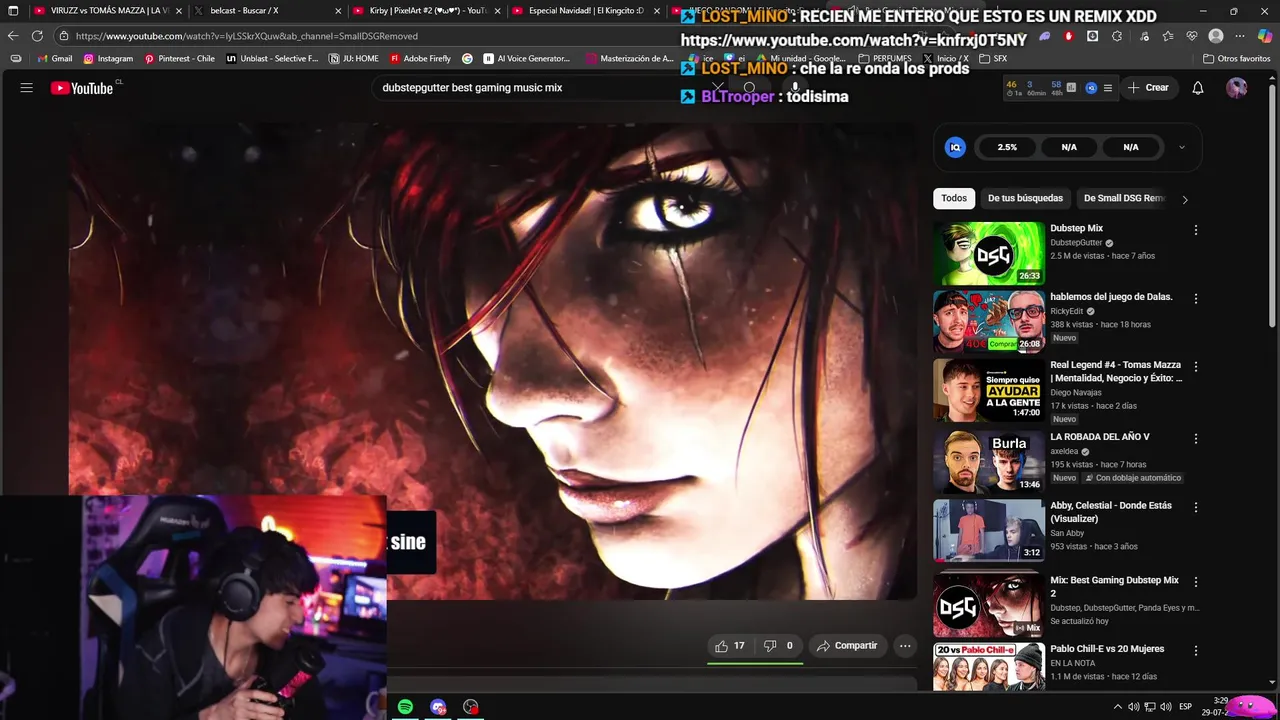Screen dimensions: 1280x720
Task: View site info lock icon in address bar
Action: click(64, 36)
